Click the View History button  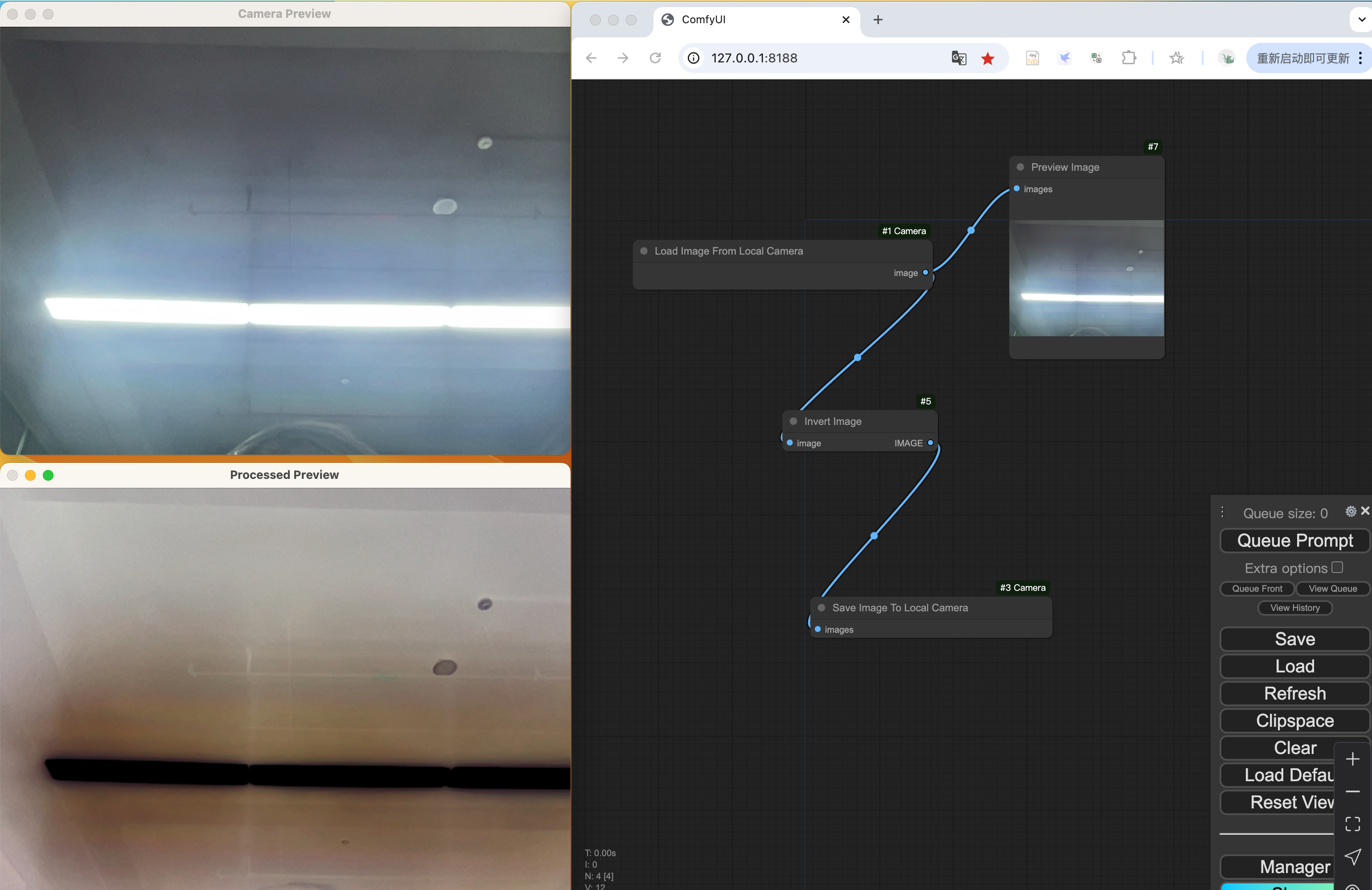[1294, 608]
